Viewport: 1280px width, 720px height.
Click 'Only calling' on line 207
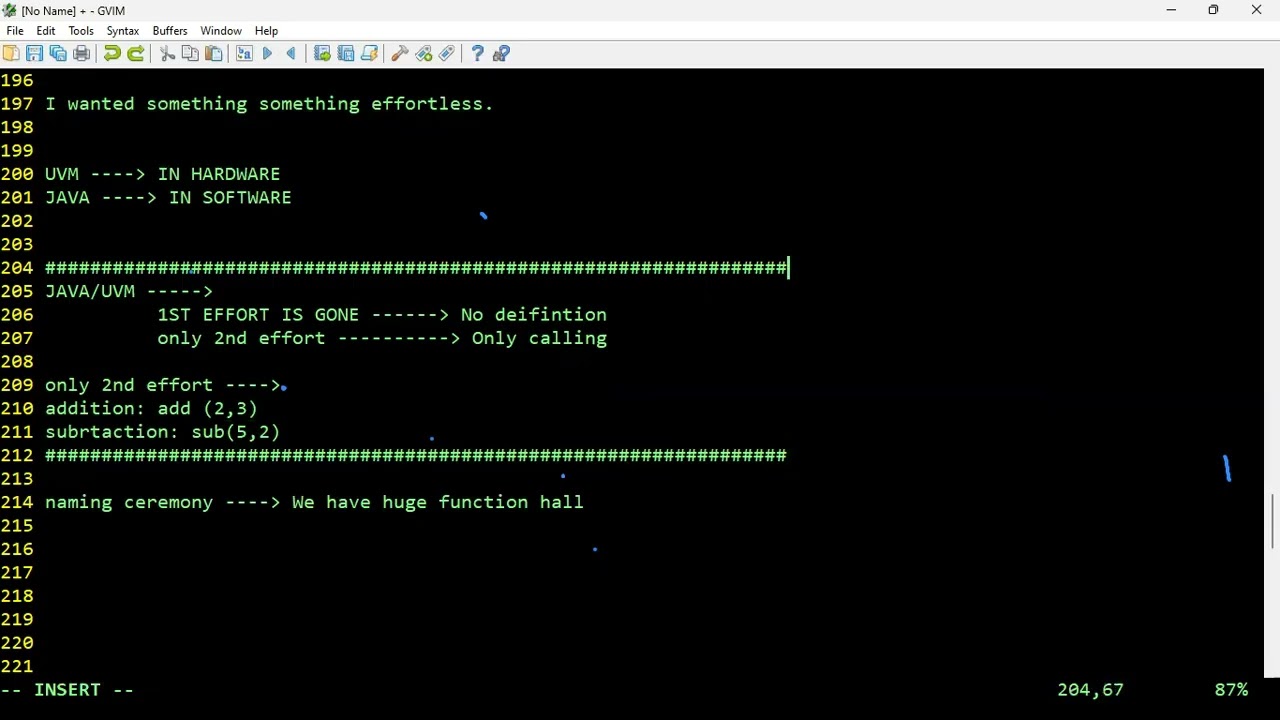click(x=539, y=338)
